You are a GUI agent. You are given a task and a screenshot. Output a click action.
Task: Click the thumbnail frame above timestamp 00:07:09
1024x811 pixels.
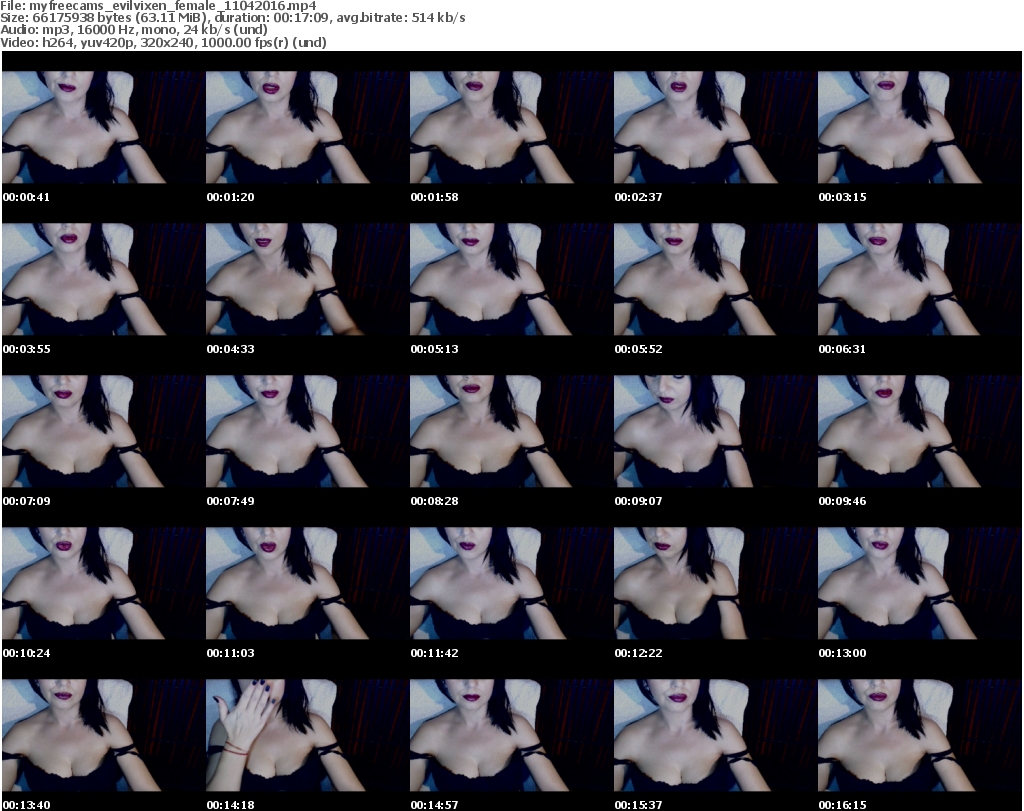click(104, 432)
